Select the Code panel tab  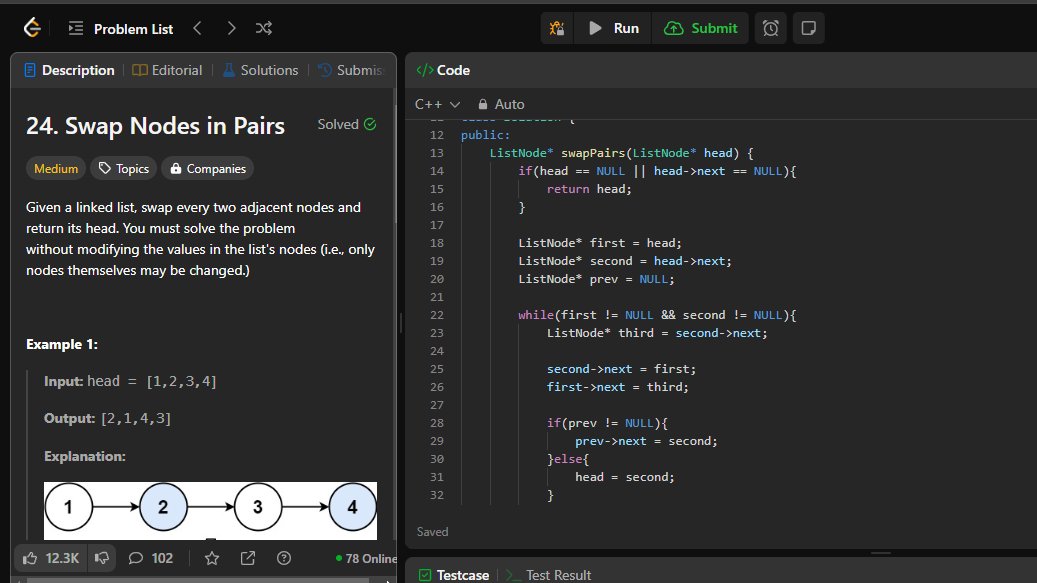coord(443,70)
